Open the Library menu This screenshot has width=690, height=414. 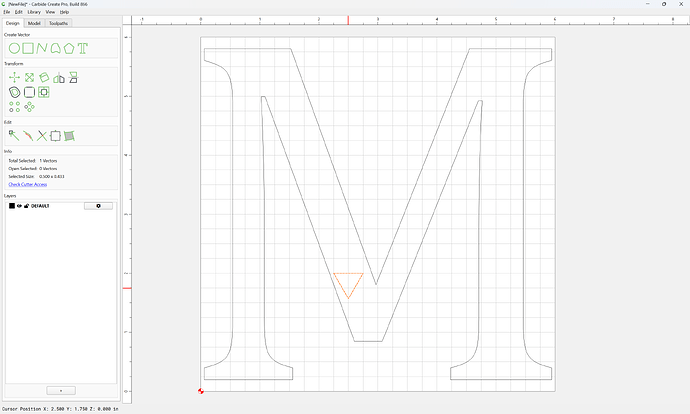[34, 12]
